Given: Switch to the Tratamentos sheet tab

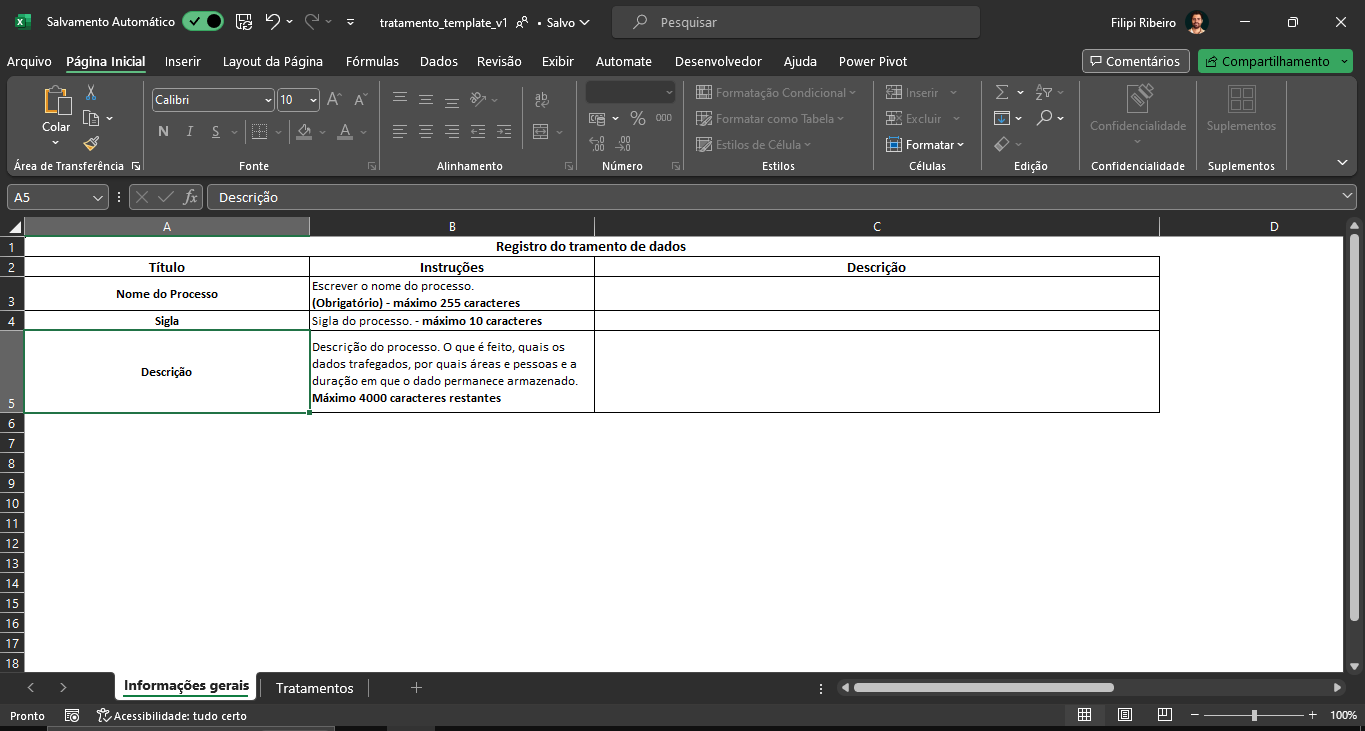Looking at the screenshot, I should 314,688.
